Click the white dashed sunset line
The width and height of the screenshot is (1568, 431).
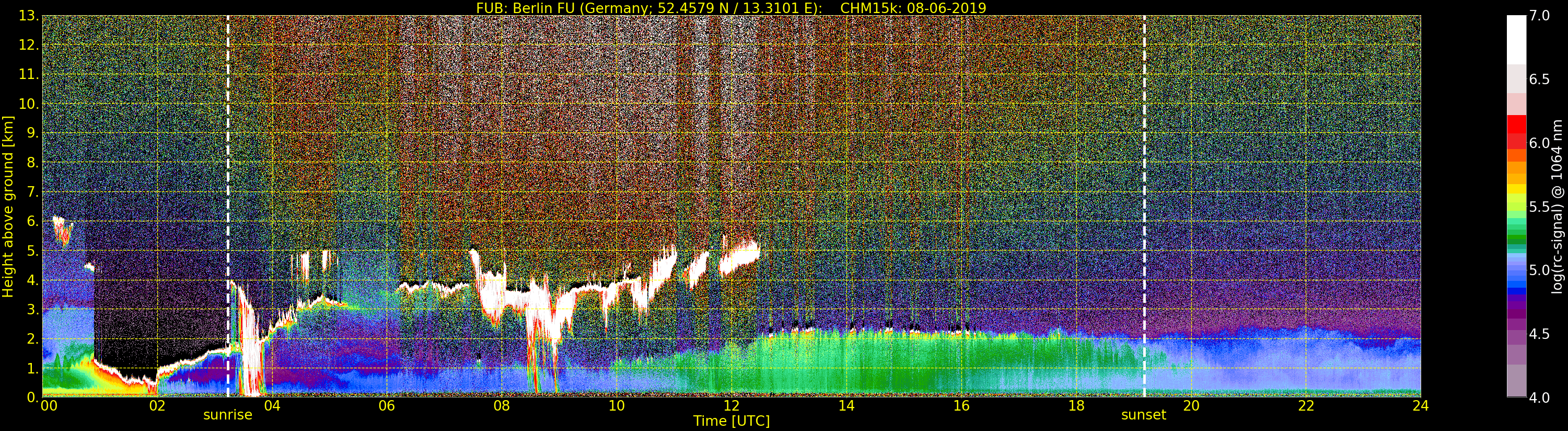[x=1144, y=206]
